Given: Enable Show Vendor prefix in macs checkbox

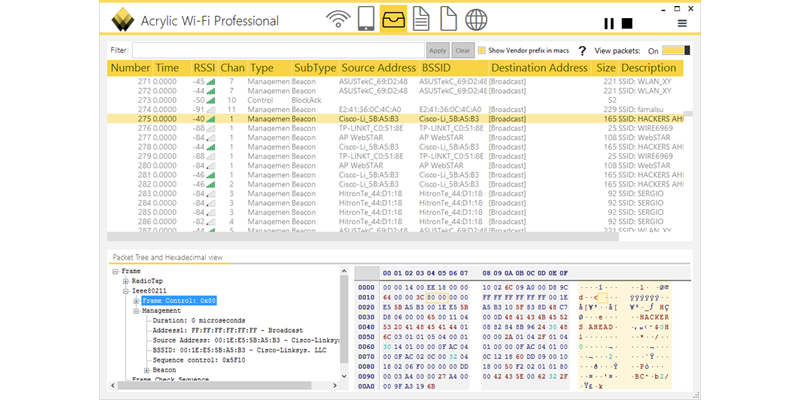Looking at the screenshot, I should (x=482, y=50).
